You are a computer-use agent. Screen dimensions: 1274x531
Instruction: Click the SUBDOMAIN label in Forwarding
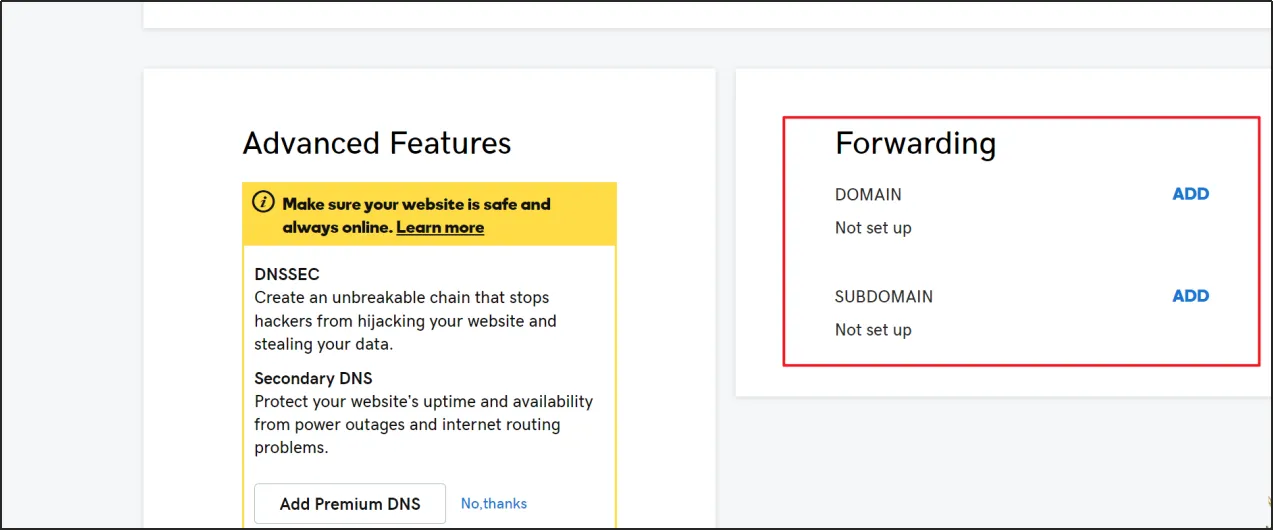click(x=883, y=297)
